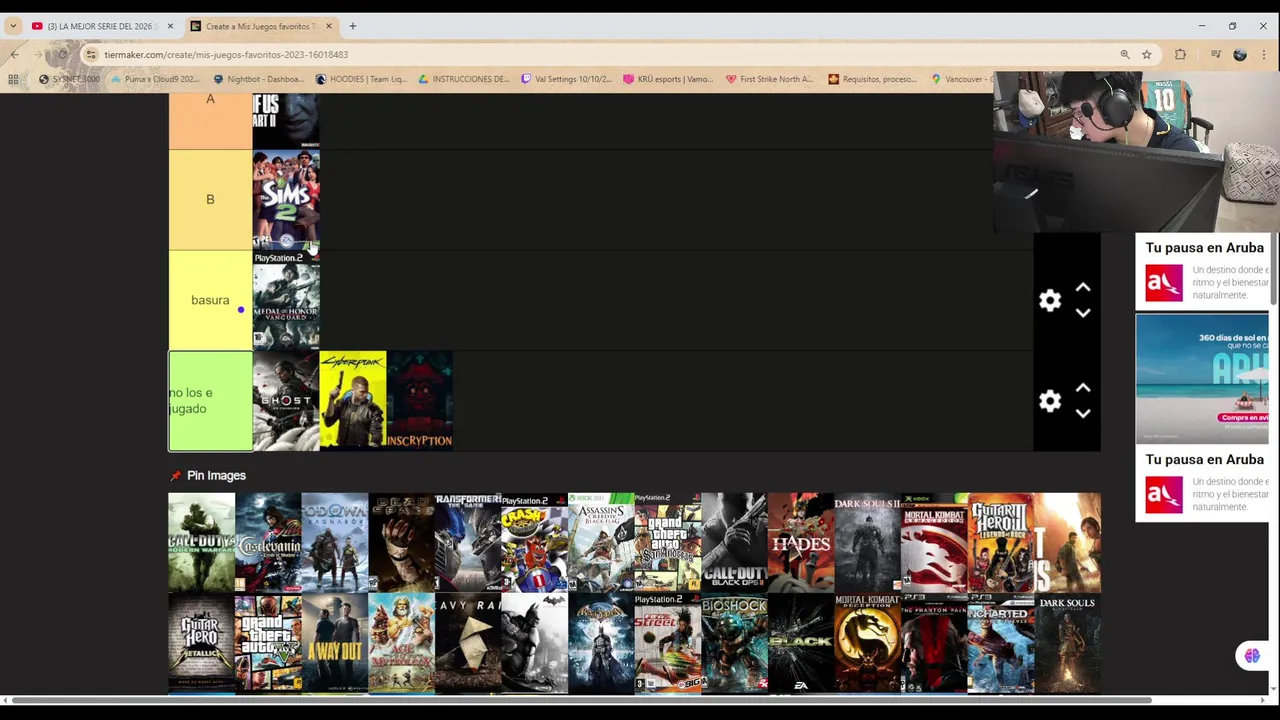This screenshot has height=720, width=1280.
Task: Pick the Hades cover
Action: point(801,543)
